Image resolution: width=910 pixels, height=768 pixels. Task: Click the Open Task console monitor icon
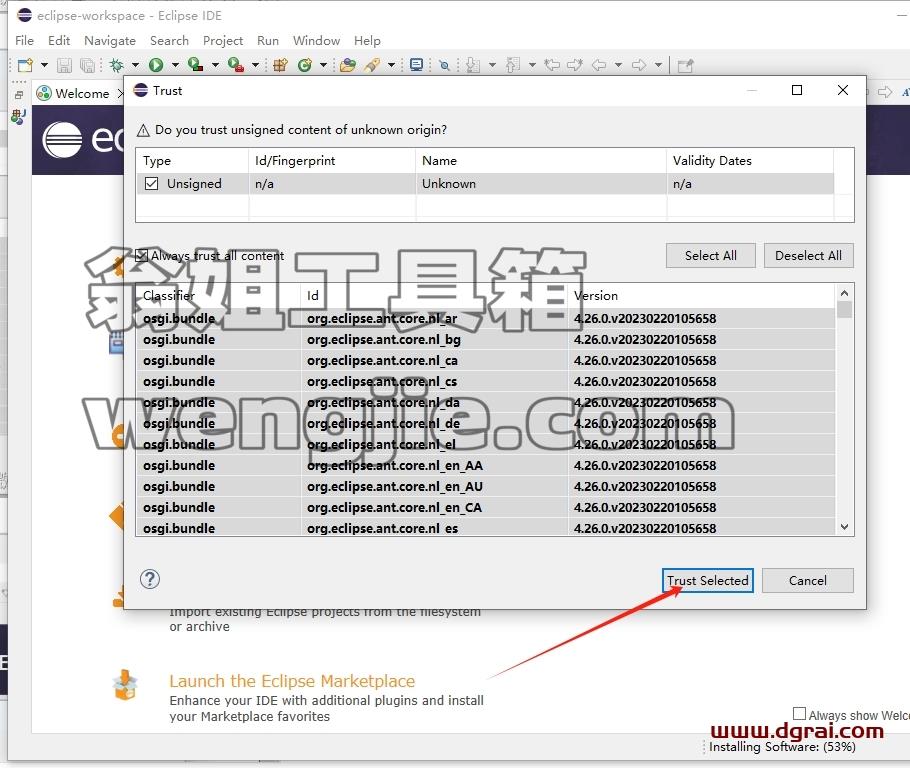(x=416, y=65)
